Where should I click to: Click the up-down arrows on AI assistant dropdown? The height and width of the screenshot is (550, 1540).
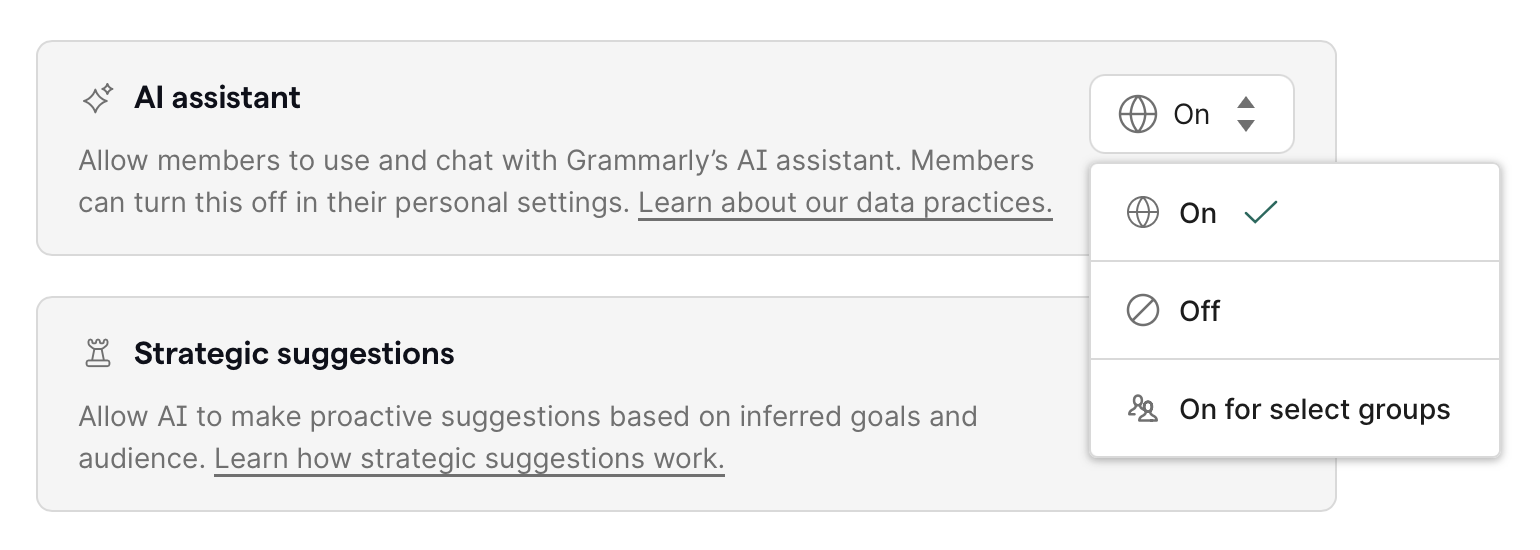pos(1245,114)
